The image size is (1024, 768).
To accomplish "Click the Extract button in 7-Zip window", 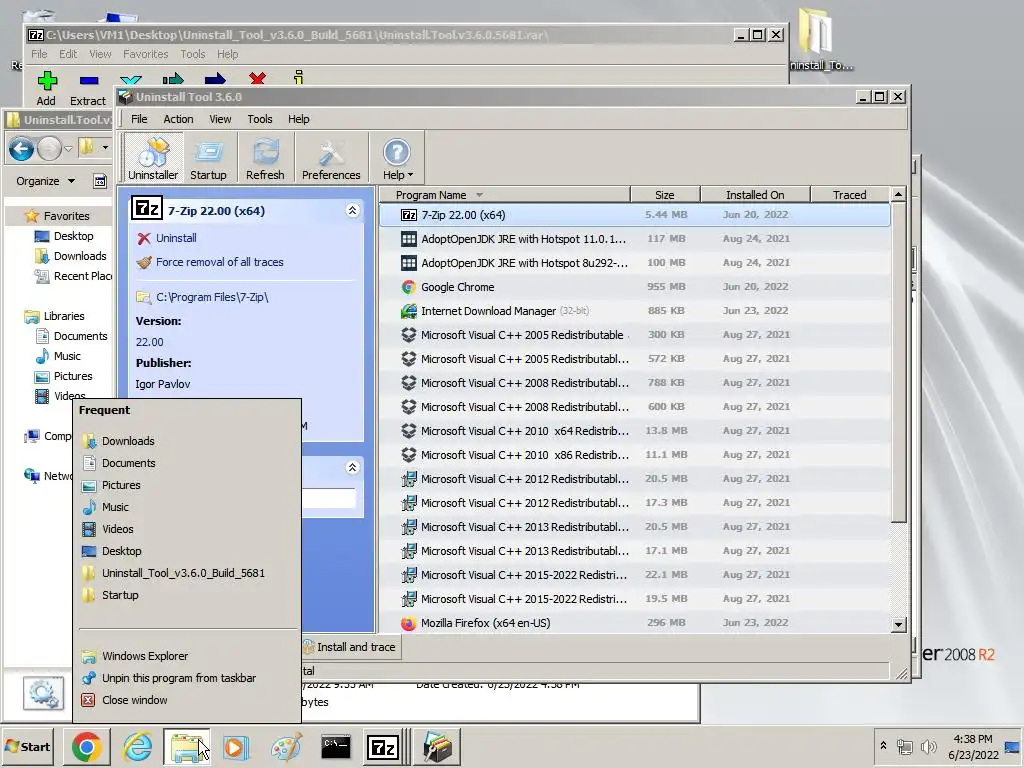I will coord(88,88).
